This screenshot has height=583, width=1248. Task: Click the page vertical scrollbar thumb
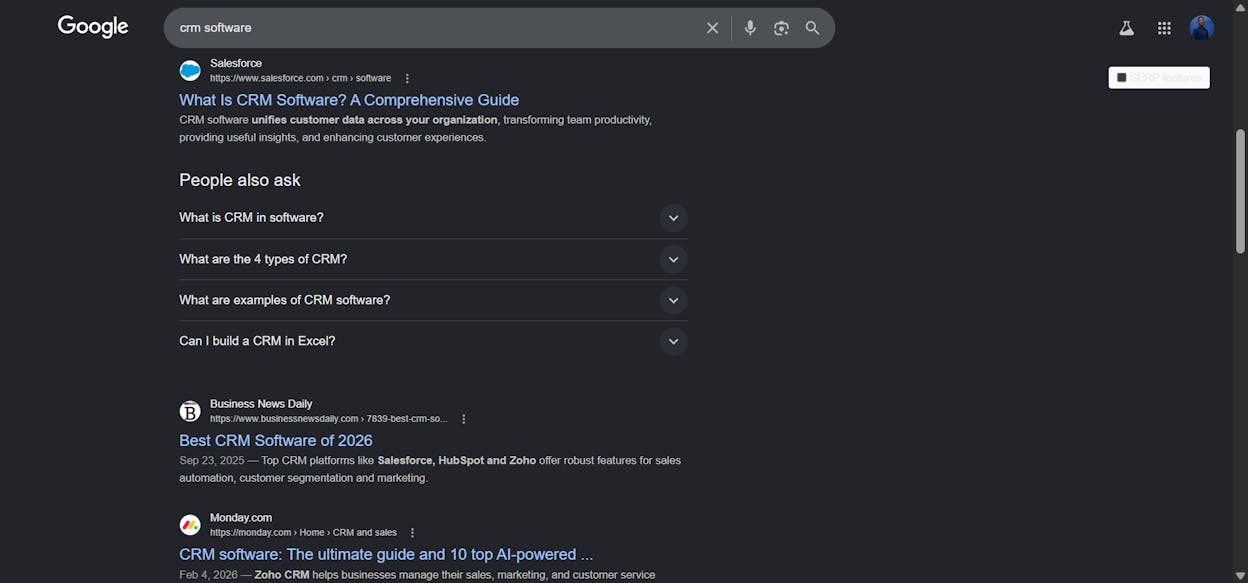1241,192
